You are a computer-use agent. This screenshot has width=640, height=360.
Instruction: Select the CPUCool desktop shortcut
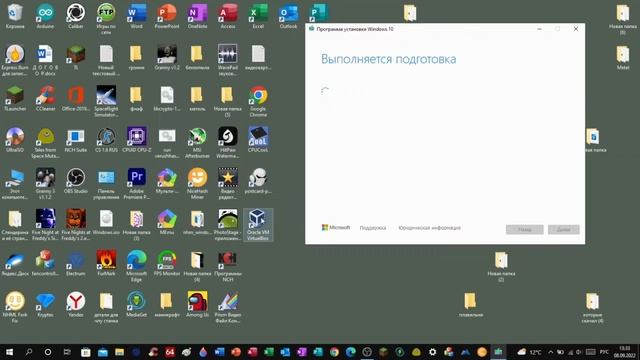click(x=258, y=140)
